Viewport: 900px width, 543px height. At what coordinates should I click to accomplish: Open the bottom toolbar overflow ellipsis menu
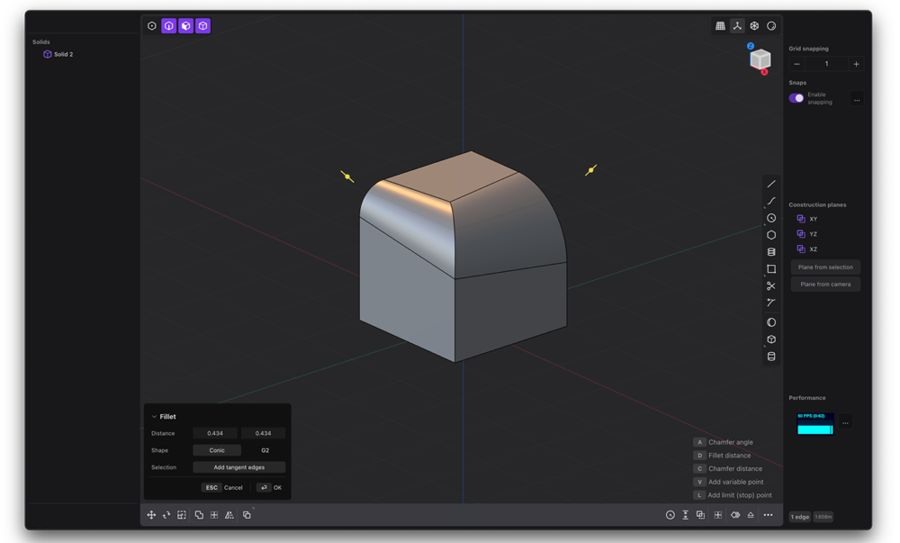[x=768, y=515]
